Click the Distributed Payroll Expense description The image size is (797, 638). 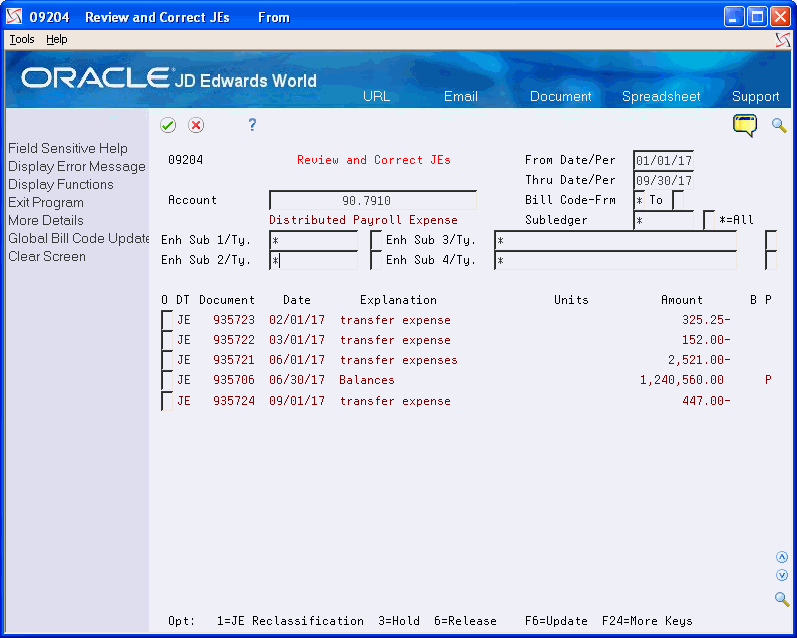click(x=363, y=220)
